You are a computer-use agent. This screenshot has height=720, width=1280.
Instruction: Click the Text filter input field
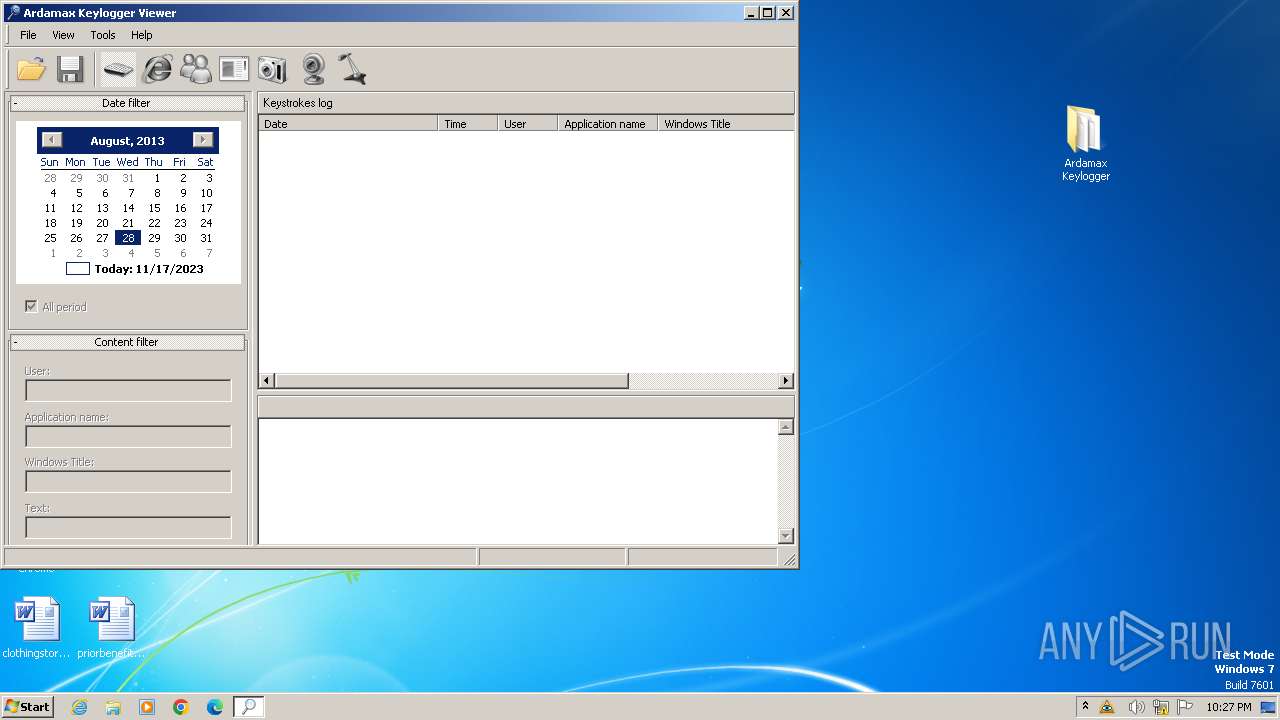pyautogui.click(x=128, y=528)
